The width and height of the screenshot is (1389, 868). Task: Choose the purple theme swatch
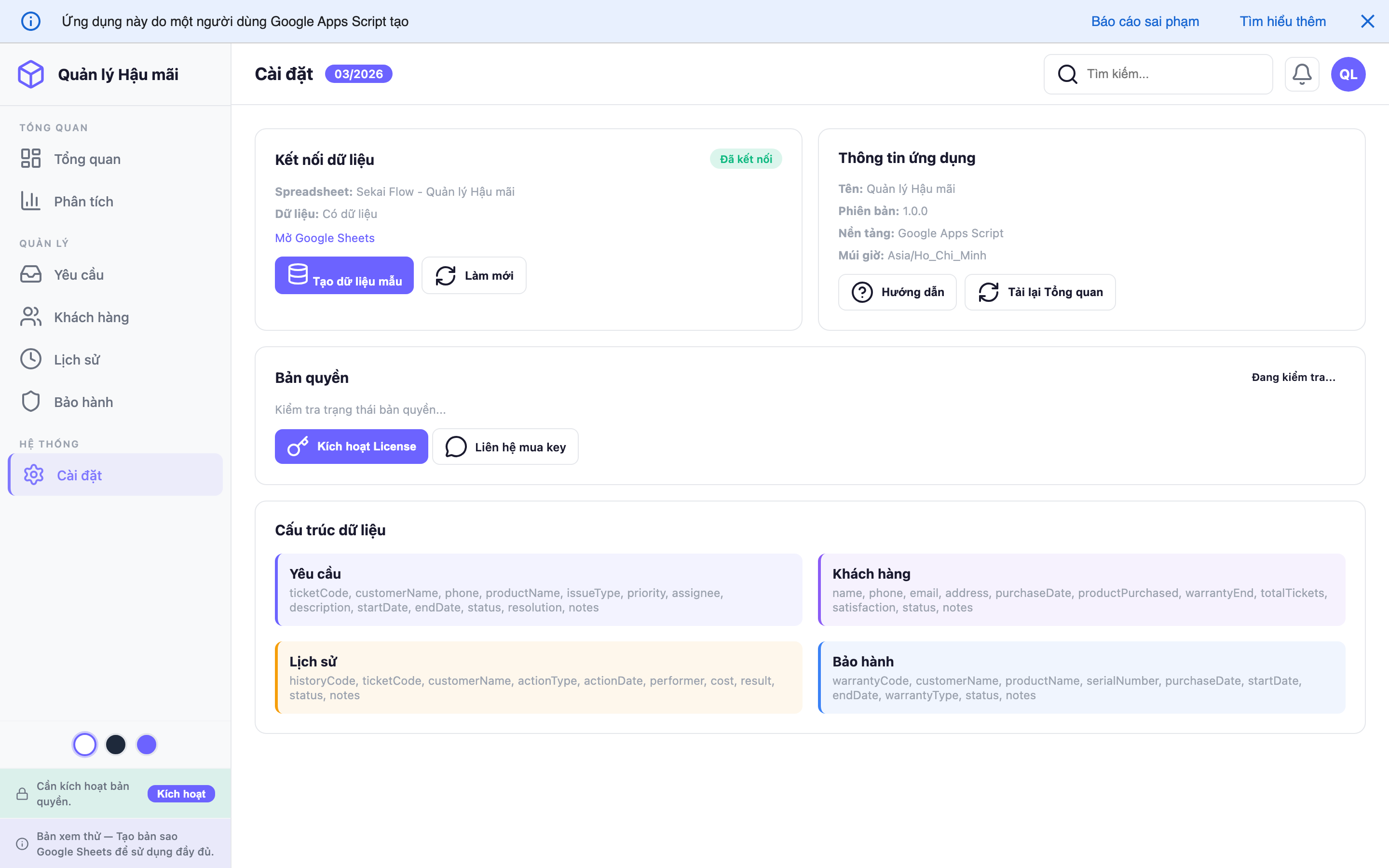pyautogui.click(x=146, y=745)
